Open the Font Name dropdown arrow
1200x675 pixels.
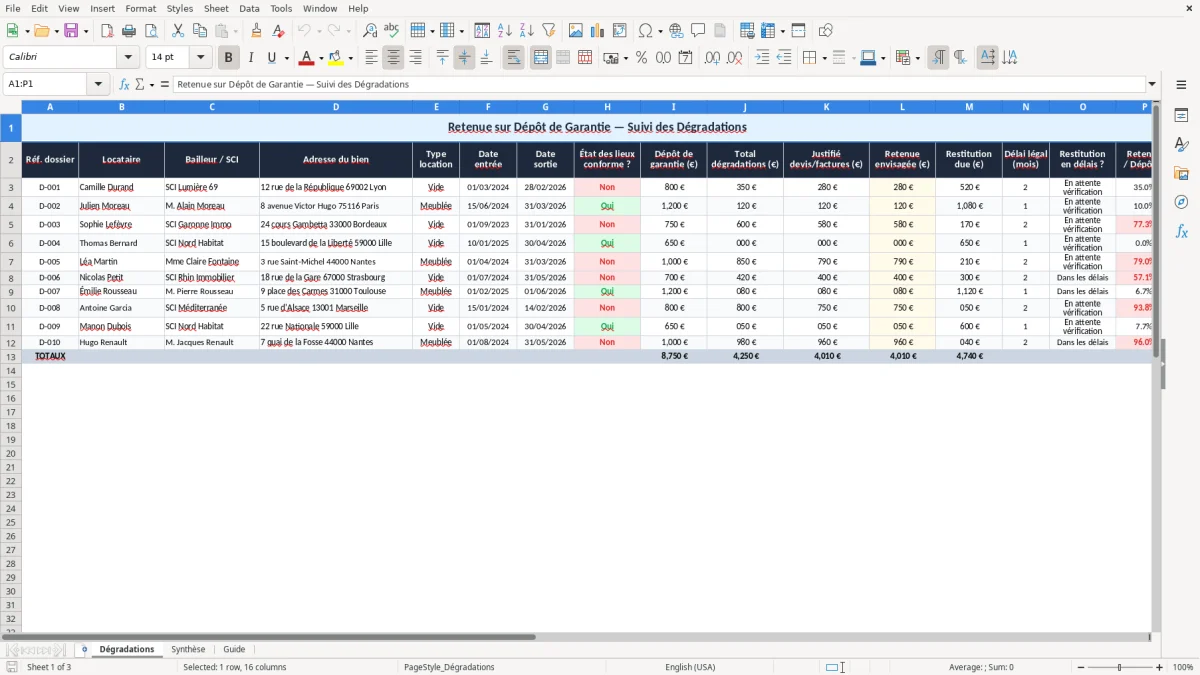pyautogui.click(x=128, y=58)
